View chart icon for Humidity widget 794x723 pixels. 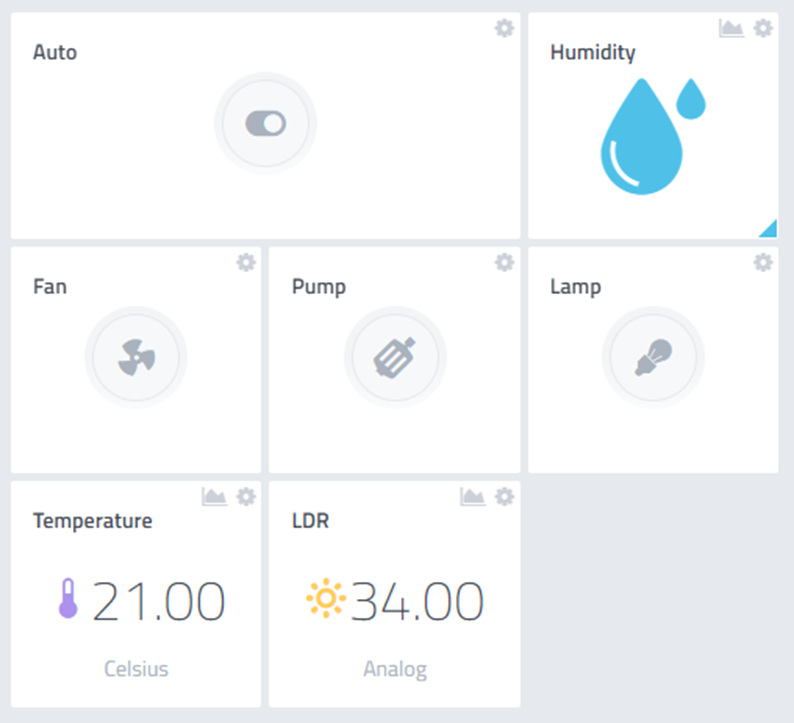click(731, 28)
